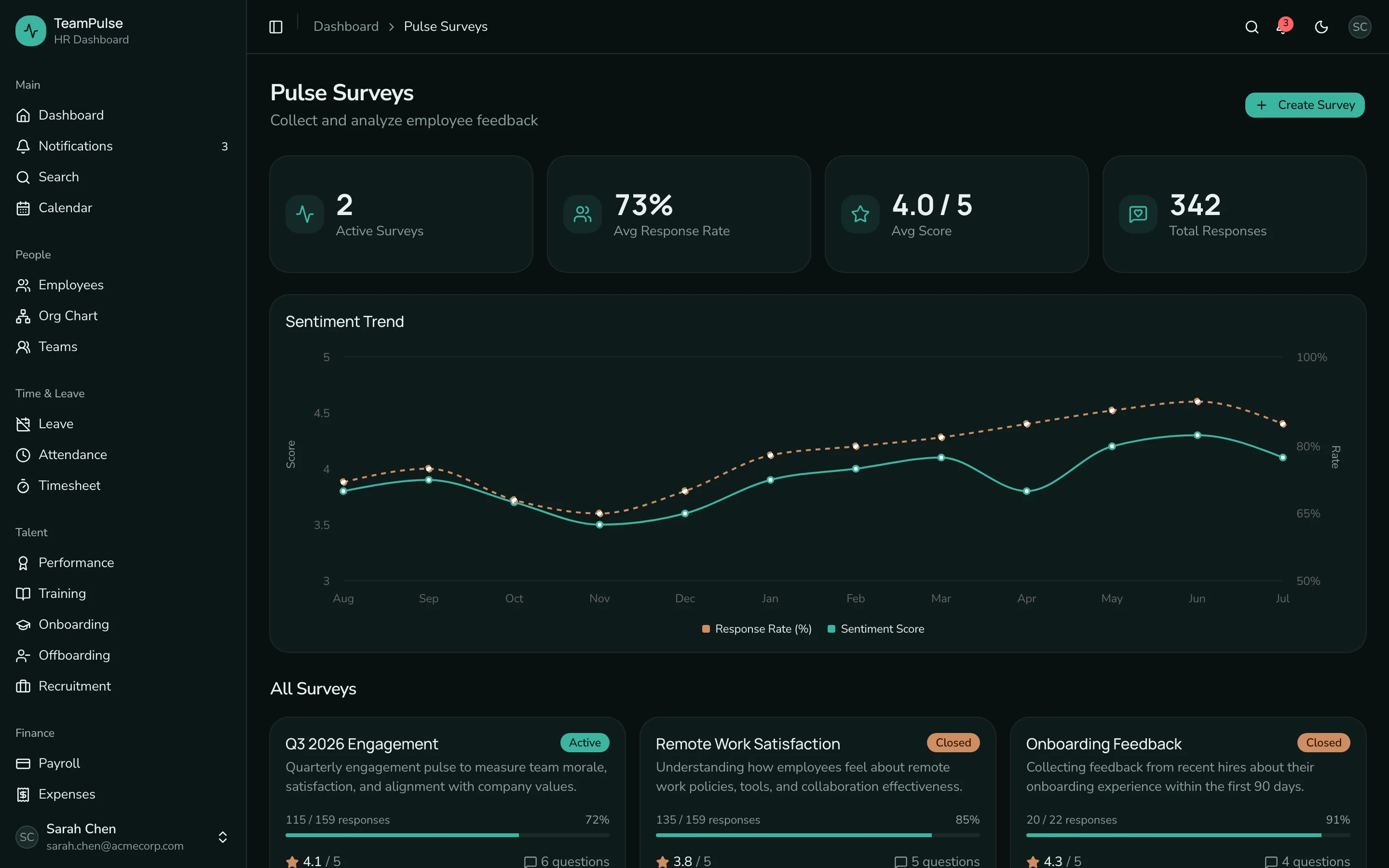The height and width of the screenshot is (868, 1389).
Task: Click the Total Responses message icon
Action: tap(1138, 214)
